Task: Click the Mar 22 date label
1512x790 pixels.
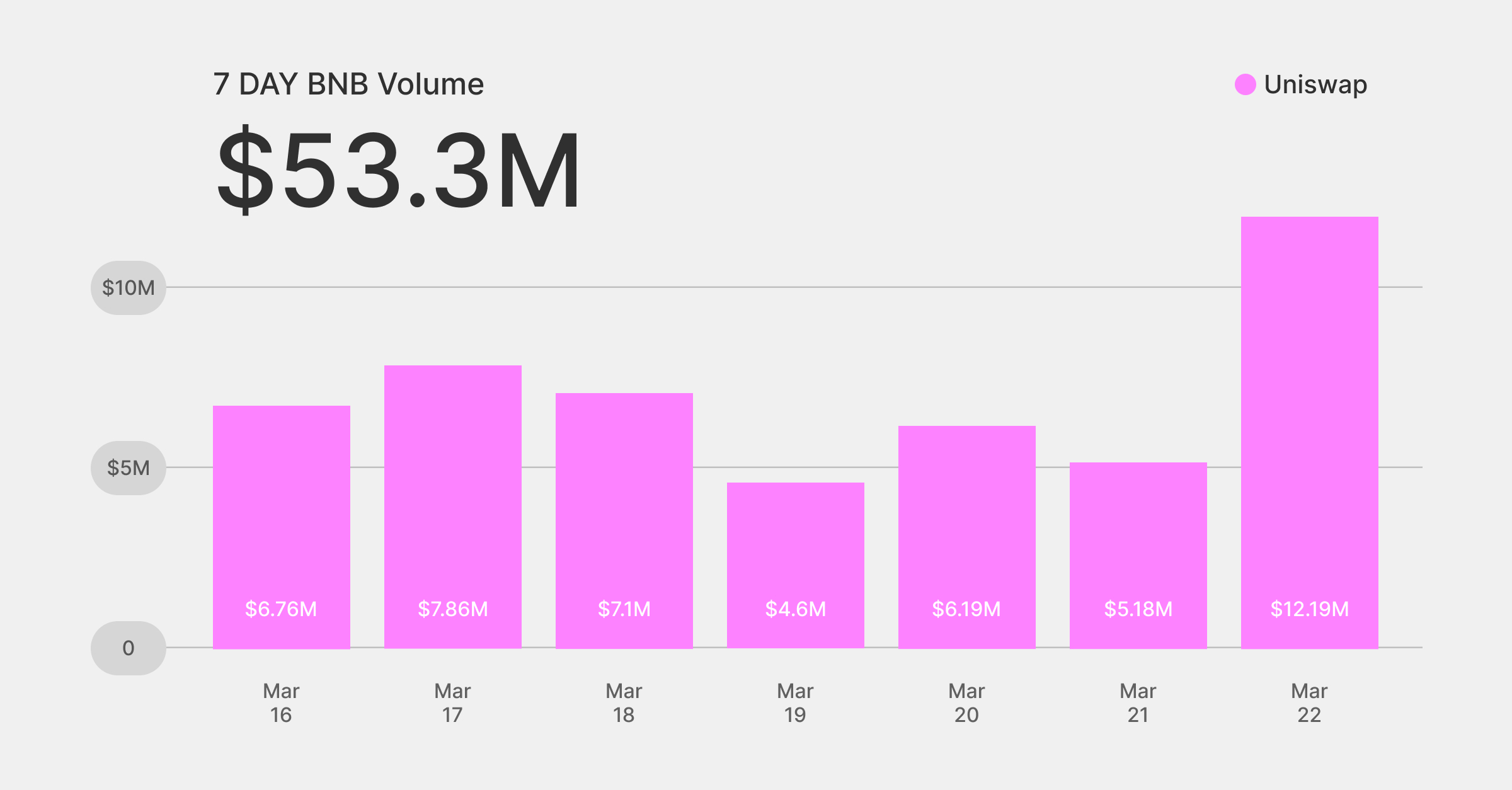Action: [x=1309, y=703]
